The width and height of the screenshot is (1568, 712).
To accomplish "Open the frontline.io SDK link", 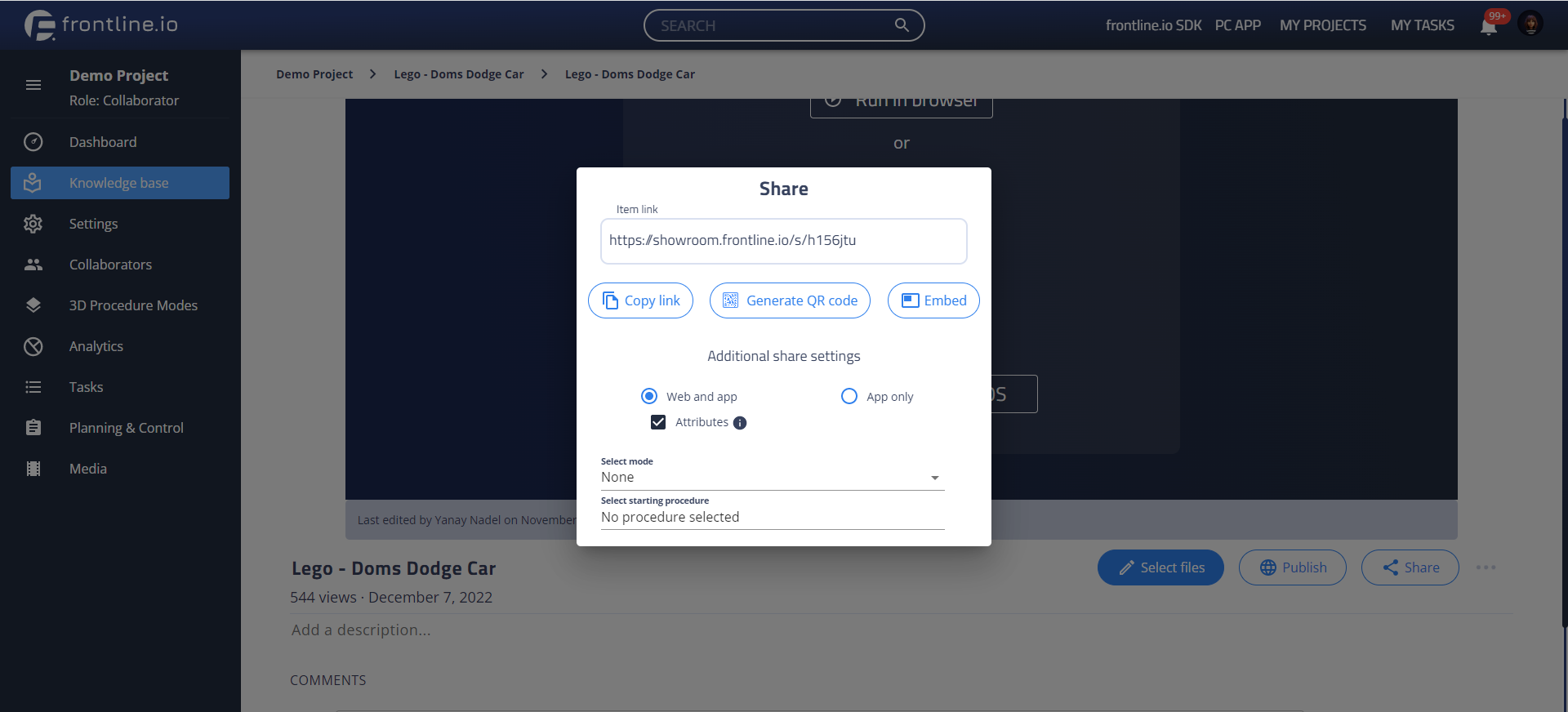I will click(x=1153, y=25).
